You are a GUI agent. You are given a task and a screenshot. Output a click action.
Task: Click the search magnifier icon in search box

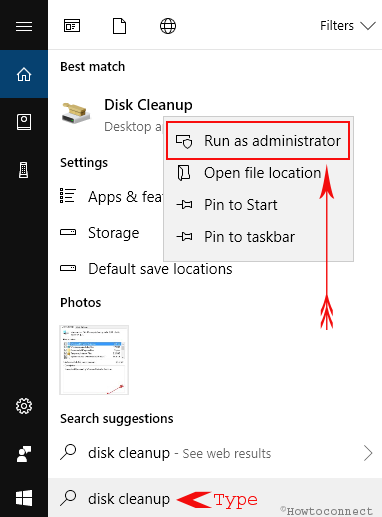68,498
